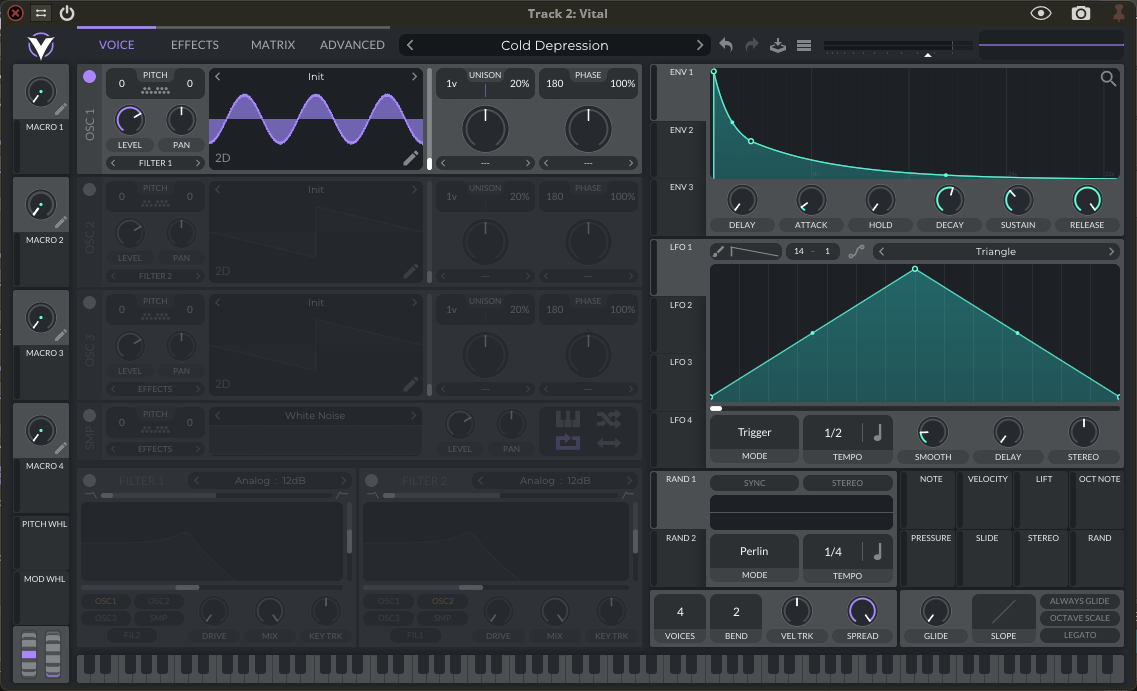1137x691 pixels.
Task: Toggle the sampler loop icon
Action: click(568, 442)
